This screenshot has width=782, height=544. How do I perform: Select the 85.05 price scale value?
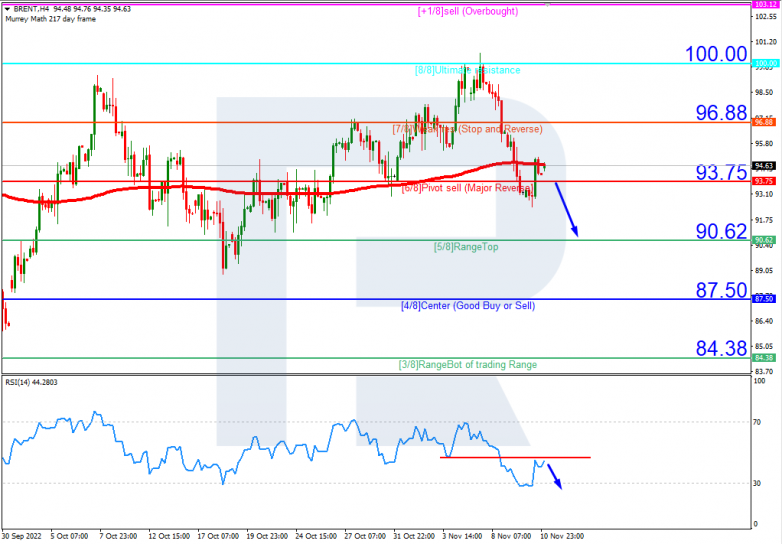pos(765,347)
